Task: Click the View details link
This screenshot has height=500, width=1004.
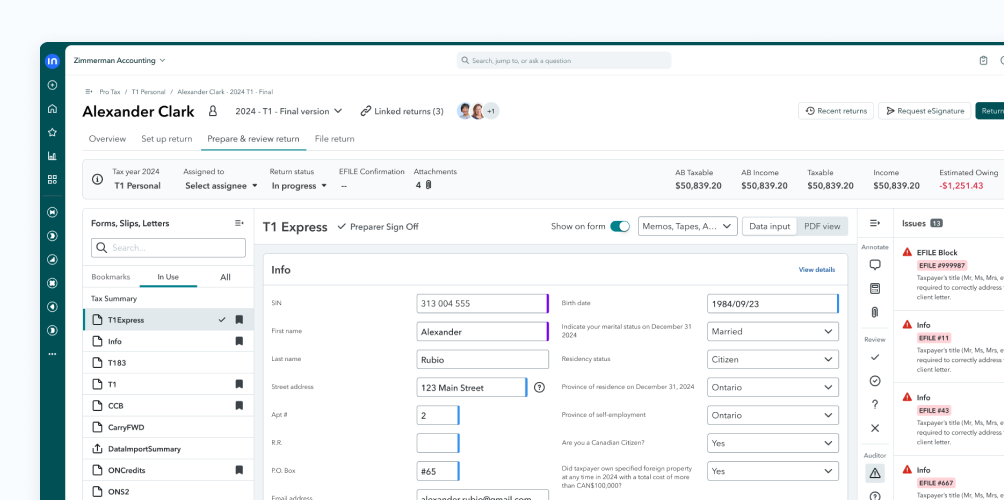Action: pos(816,270)
